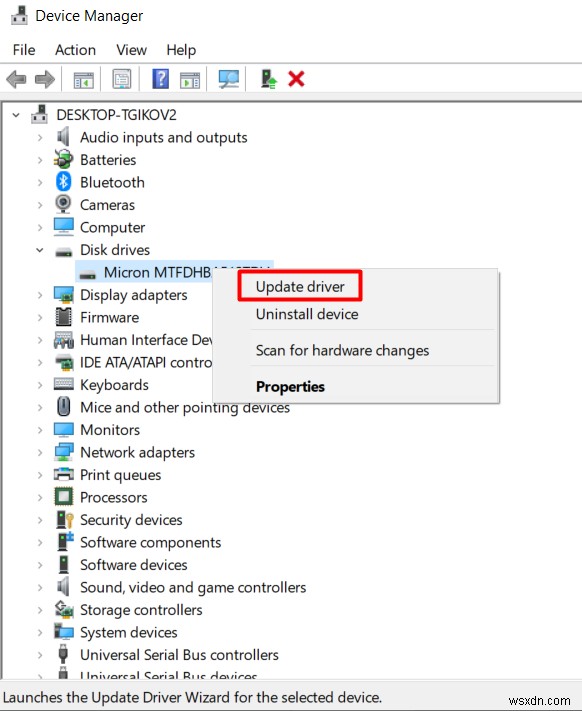Viewport: 582px width, 711px height.
Task: Click the Firmware chip icon
Action: pyautogui.click(x=63, y=317)
